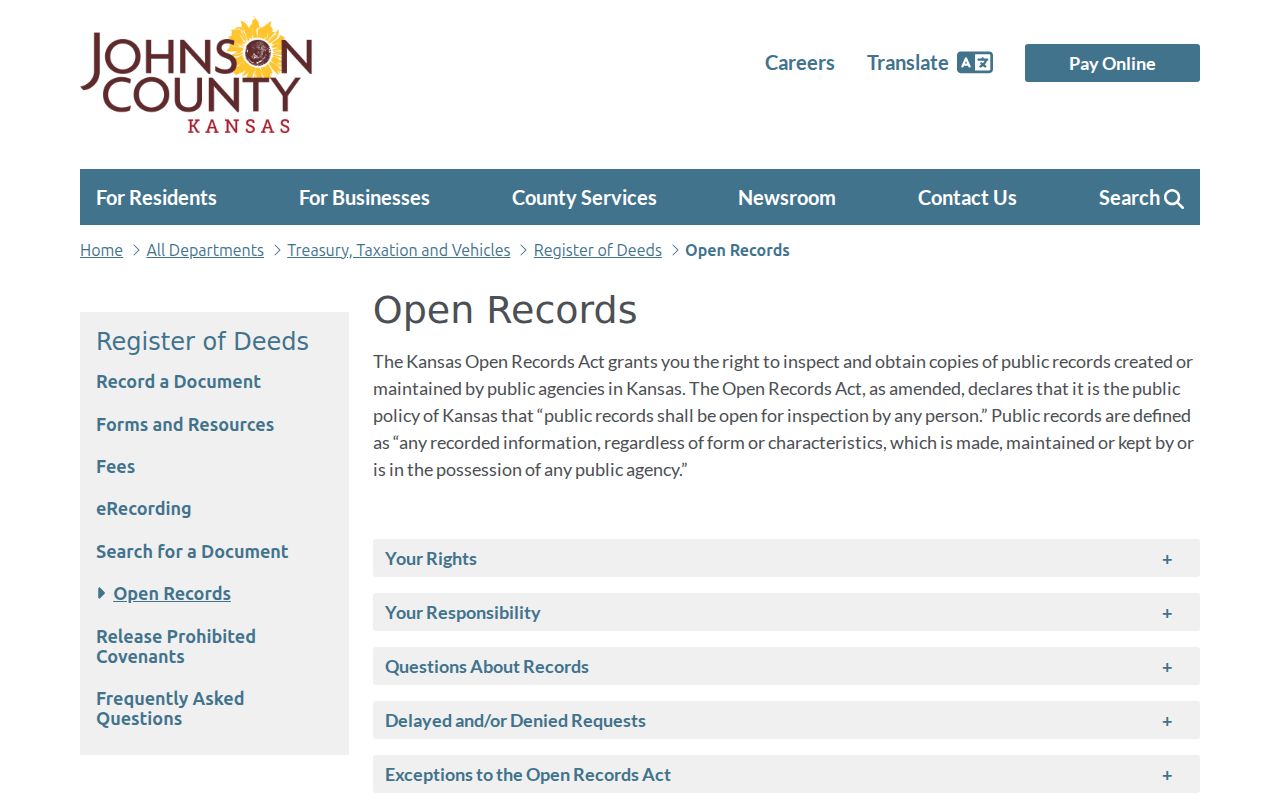Open Frequently Asked Questions sidebar link
The width and height of the screenshot is (1280, 800).
(x=170, y=709)
